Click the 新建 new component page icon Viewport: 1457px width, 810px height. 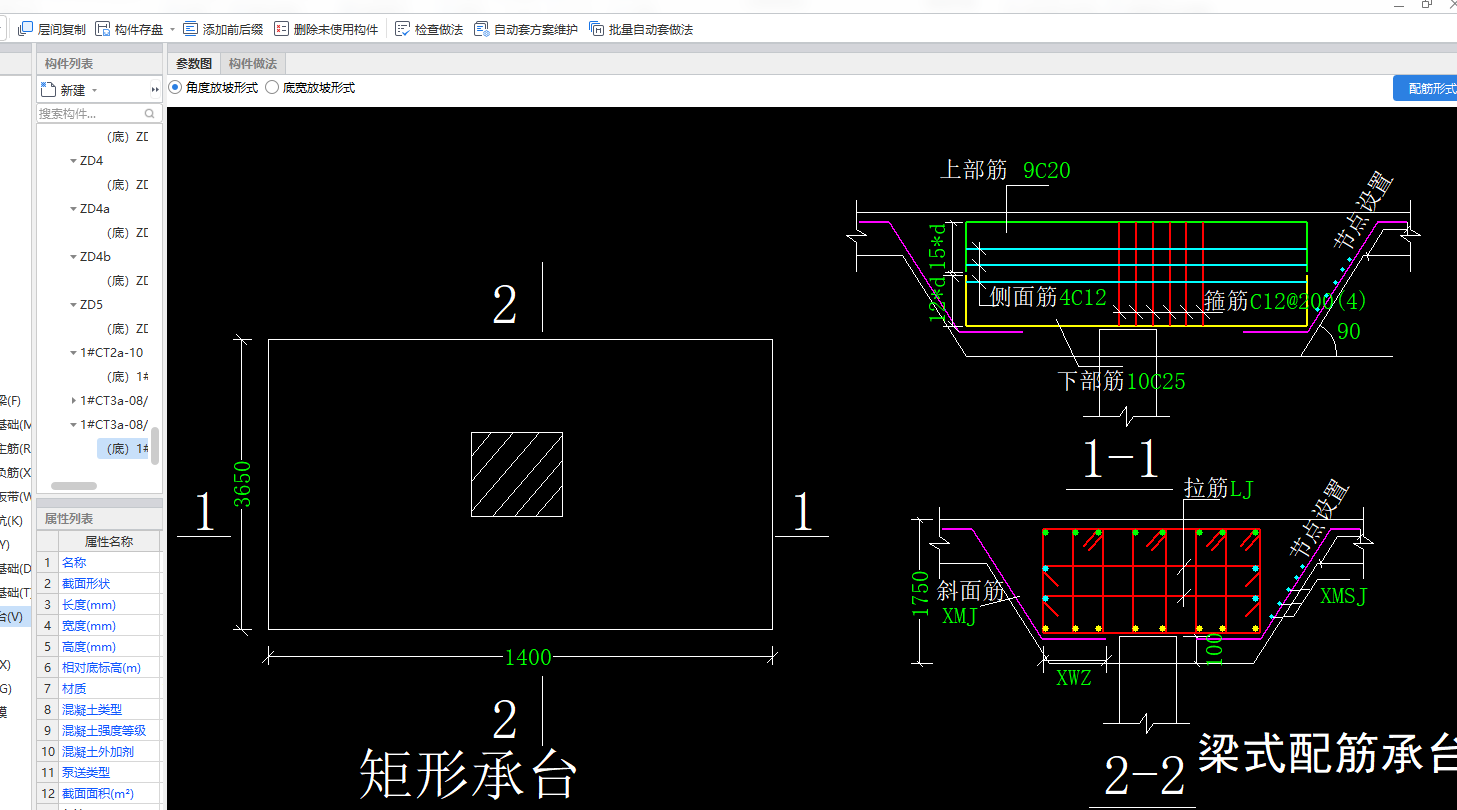coord(48,90)
